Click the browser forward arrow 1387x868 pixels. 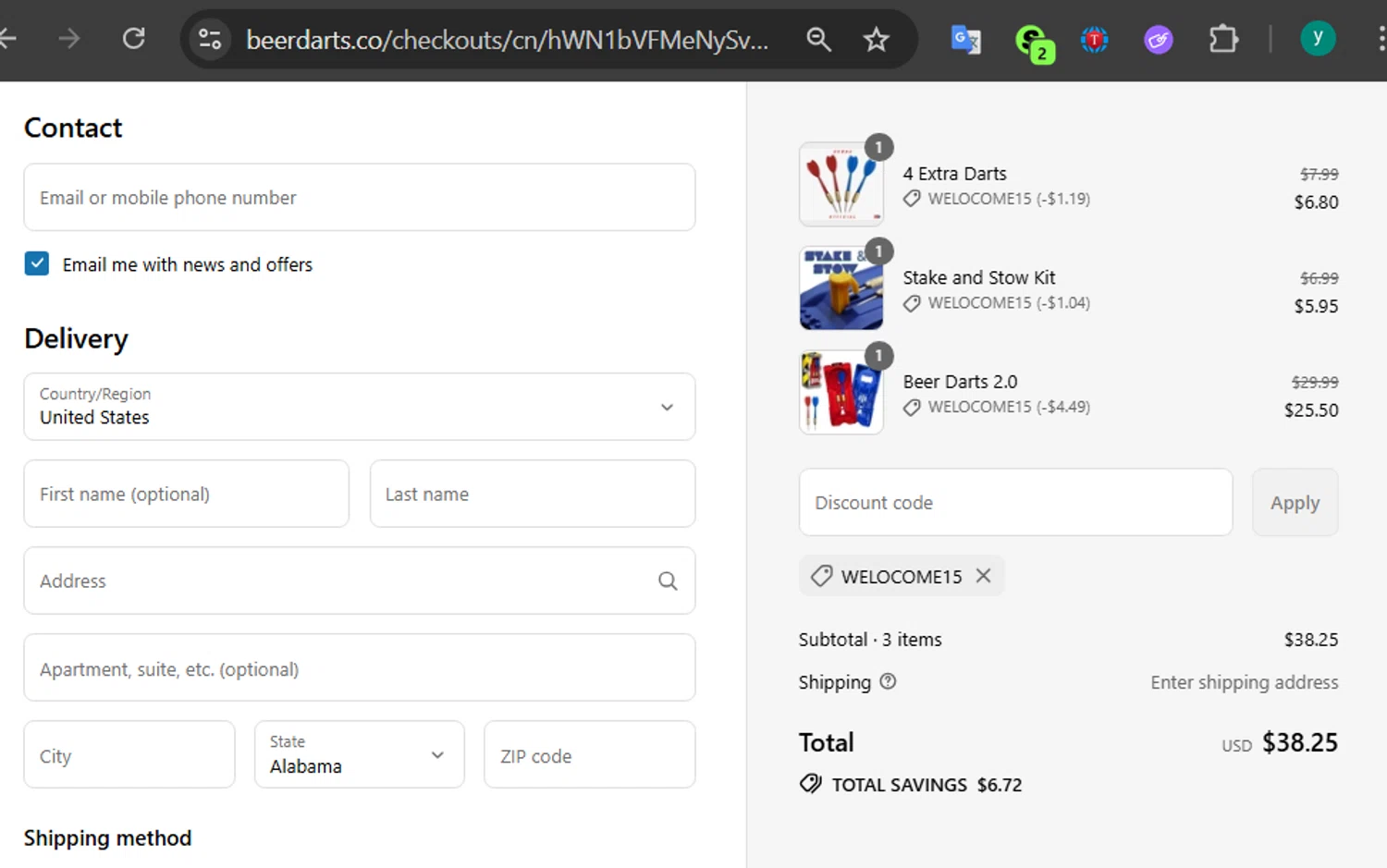coord(69,39)
